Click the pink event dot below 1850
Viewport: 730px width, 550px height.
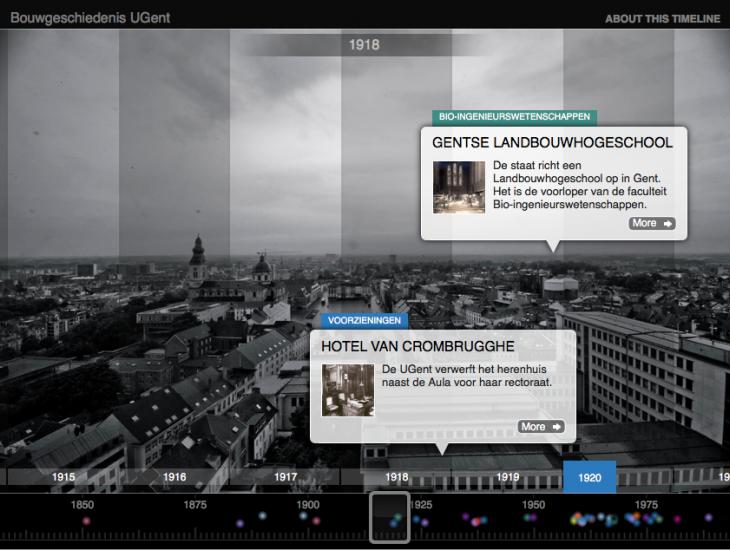[86, 521]
